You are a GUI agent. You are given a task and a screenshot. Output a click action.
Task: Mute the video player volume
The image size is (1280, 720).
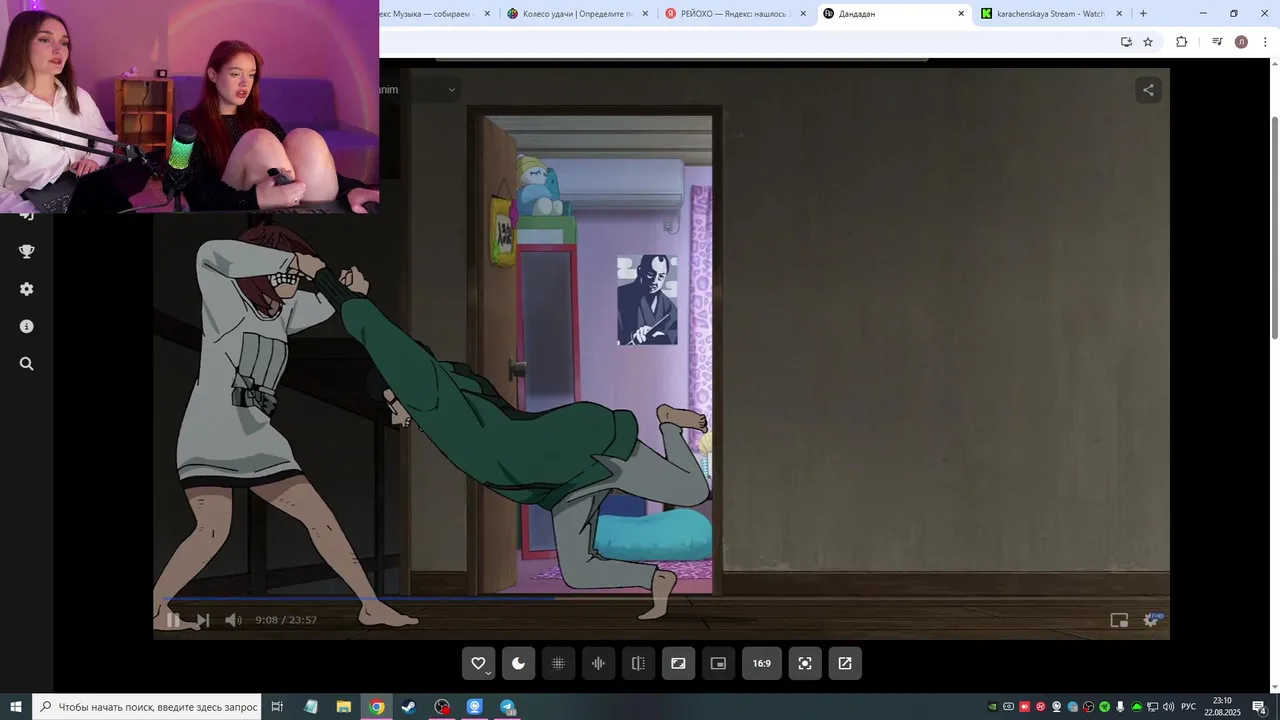pos(233,620)
